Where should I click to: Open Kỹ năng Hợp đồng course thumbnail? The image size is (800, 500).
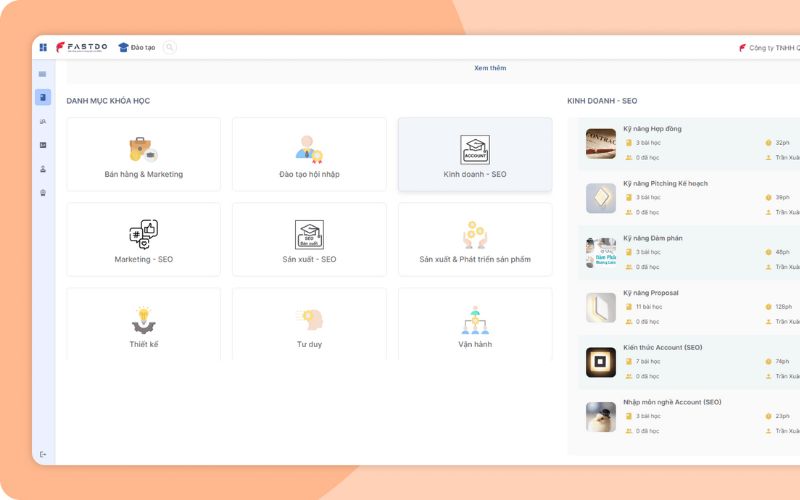click(x=601, y=143)
